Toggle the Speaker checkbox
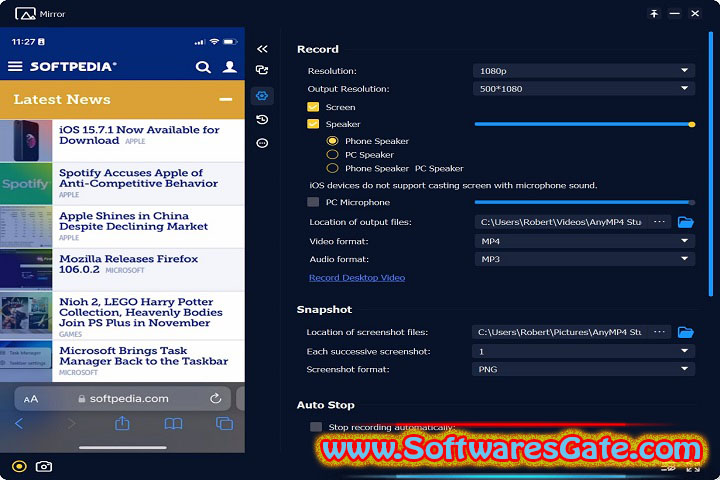 pyautogui.click(x=313, y=124)
